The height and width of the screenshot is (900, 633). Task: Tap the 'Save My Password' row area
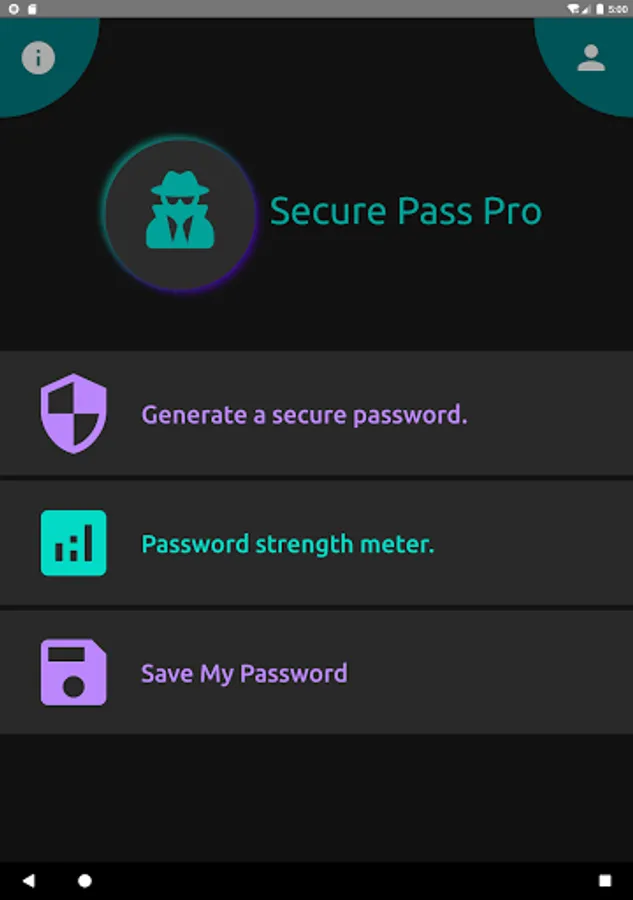[316, 673]
